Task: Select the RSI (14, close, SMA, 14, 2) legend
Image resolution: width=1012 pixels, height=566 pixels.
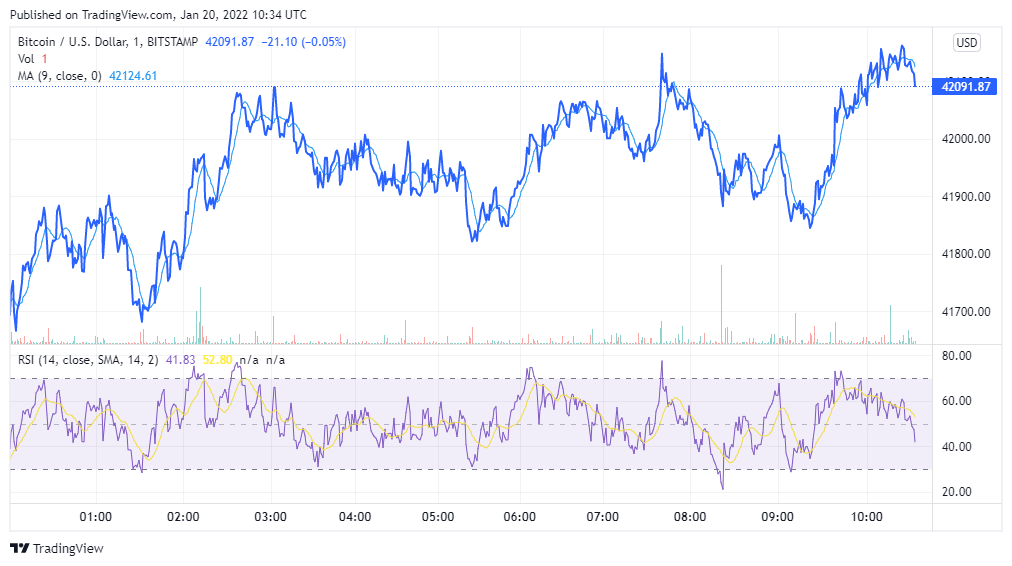Action: click(88, 360)
